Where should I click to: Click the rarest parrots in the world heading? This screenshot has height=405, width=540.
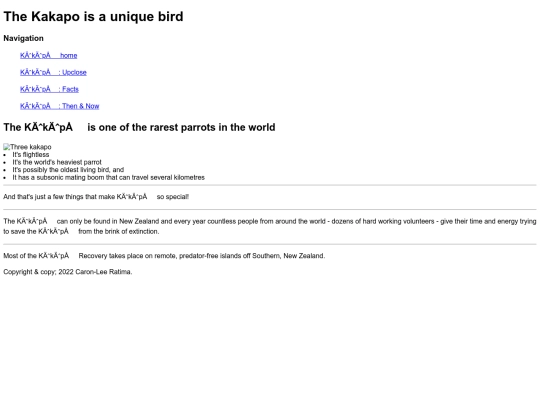tap(139, 127)
